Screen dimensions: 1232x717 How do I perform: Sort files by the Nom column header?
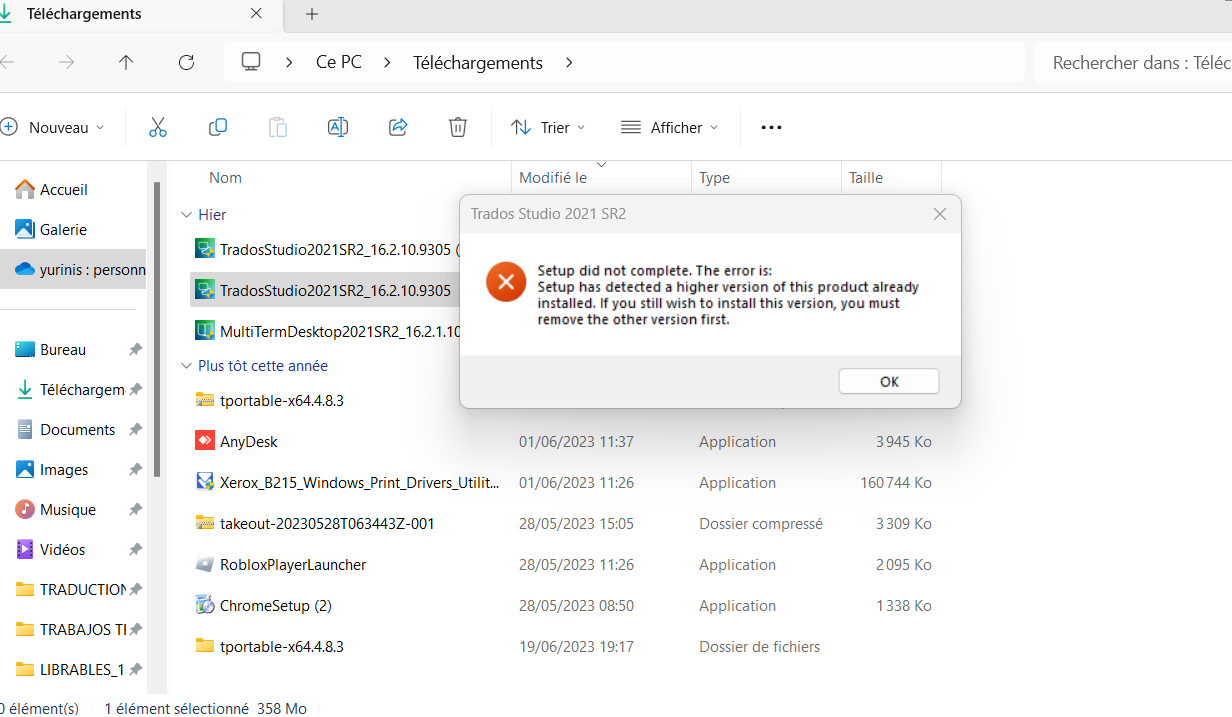[225, 178]
